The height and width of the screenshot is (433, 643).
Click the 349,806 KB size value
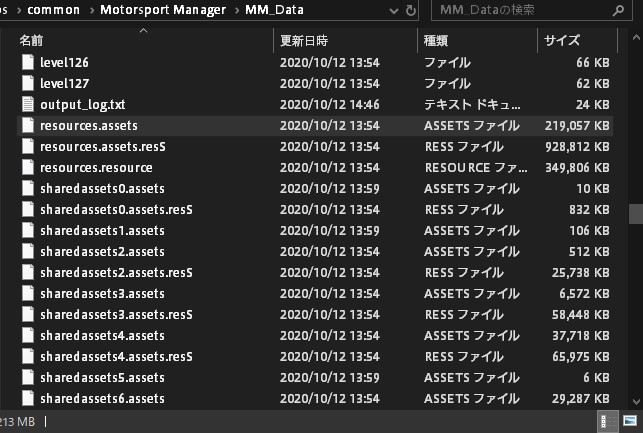coord(577,167)
